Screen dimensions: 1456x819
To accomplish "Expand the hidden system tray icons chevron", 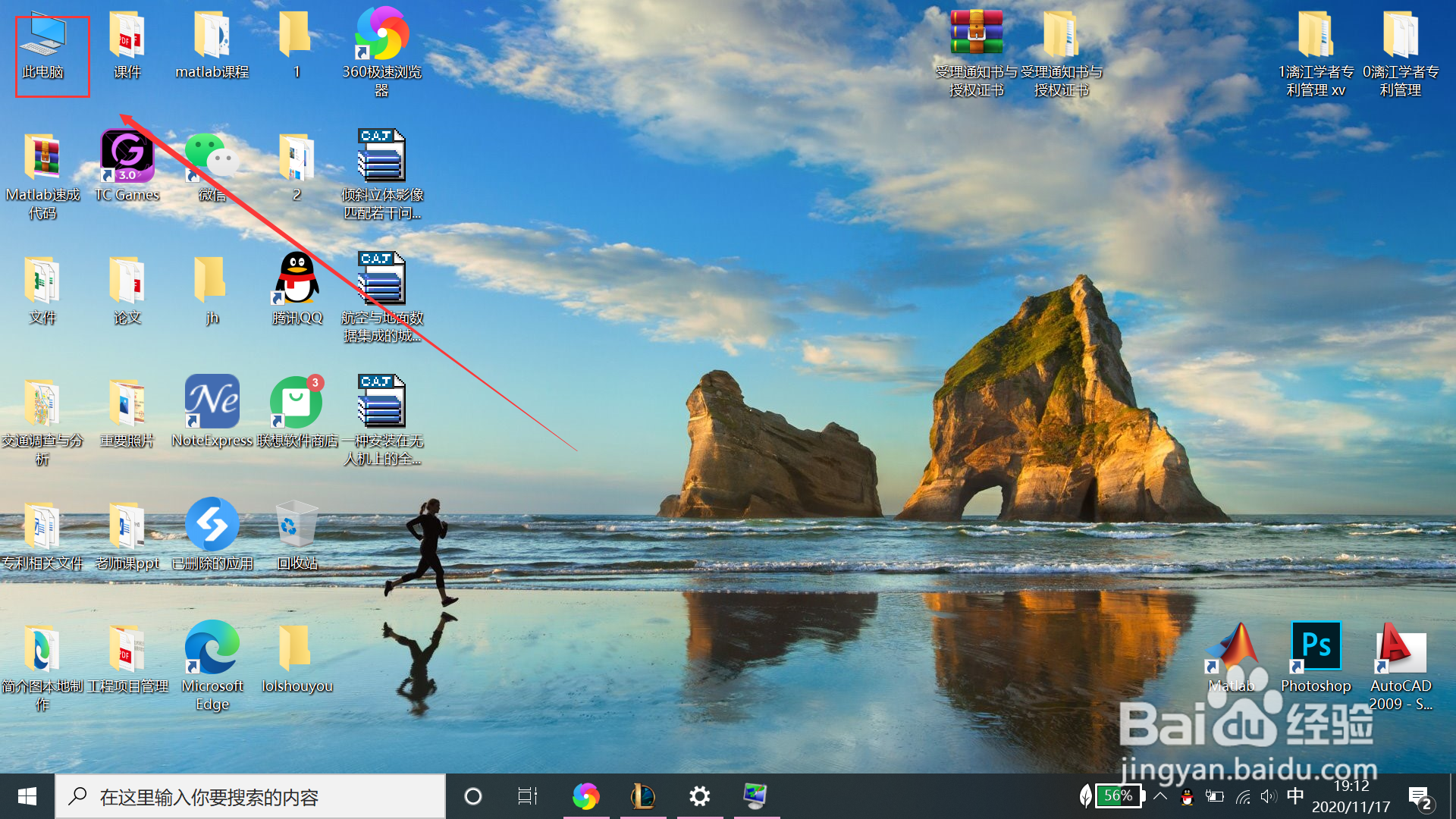I will pos(1160,796).
